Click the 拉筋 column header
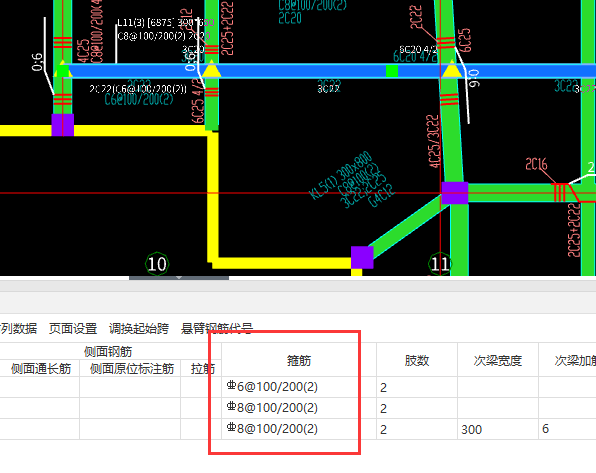Viewport: 596px width, 473px height. 202,368
